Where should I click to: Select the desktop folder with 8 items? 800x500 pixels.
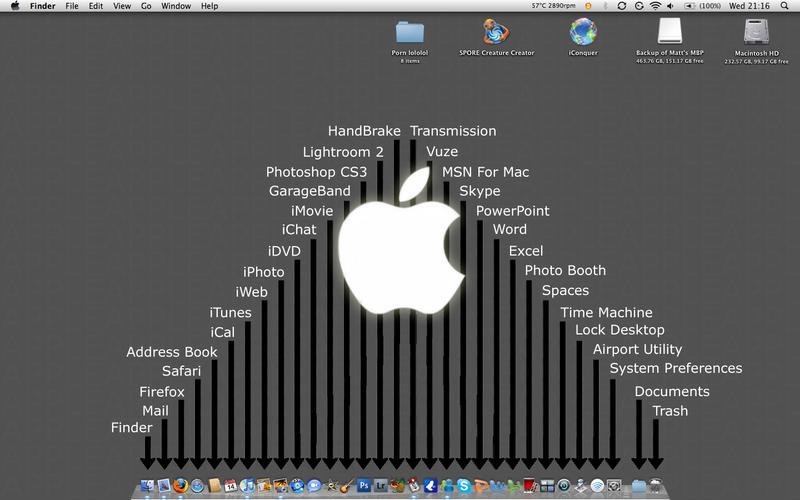point(410,32)
